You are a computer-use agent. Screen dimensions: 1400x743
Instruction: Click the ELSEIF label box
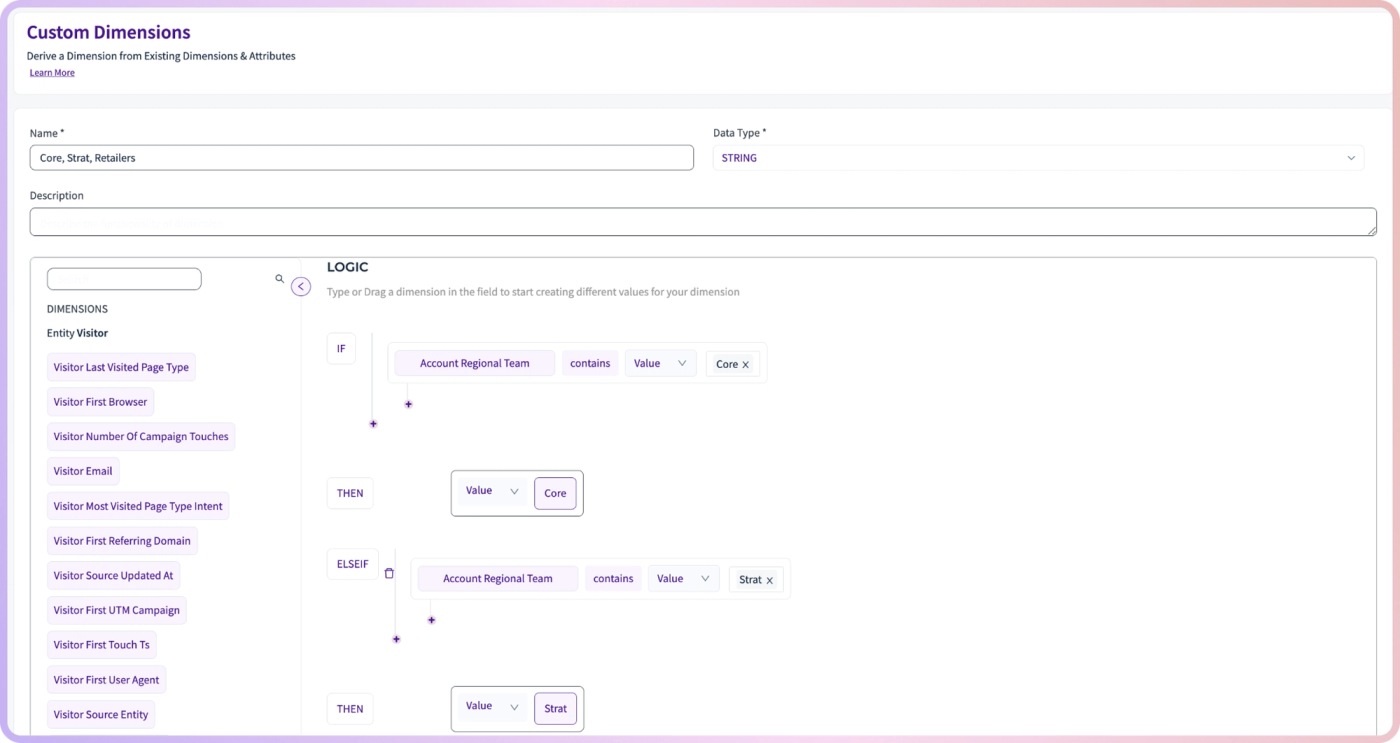coord(353,564)
